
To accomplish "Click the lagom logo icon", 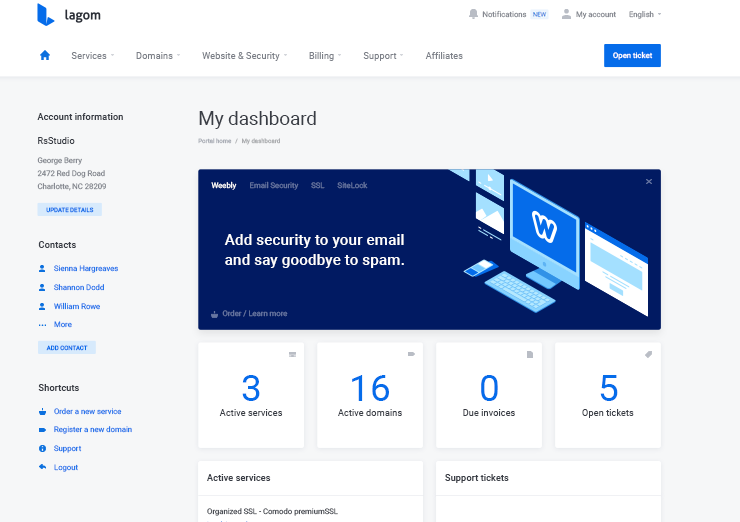I will pos(46,15).
